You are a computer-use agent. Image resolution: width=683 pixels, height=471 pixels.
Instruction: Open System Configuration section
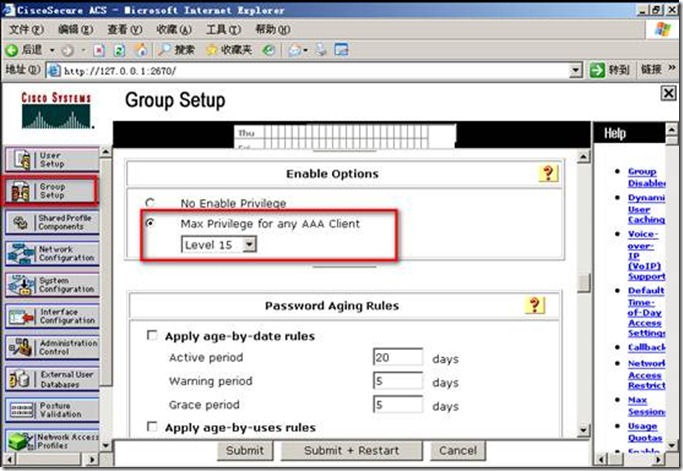tap(52, 285)
